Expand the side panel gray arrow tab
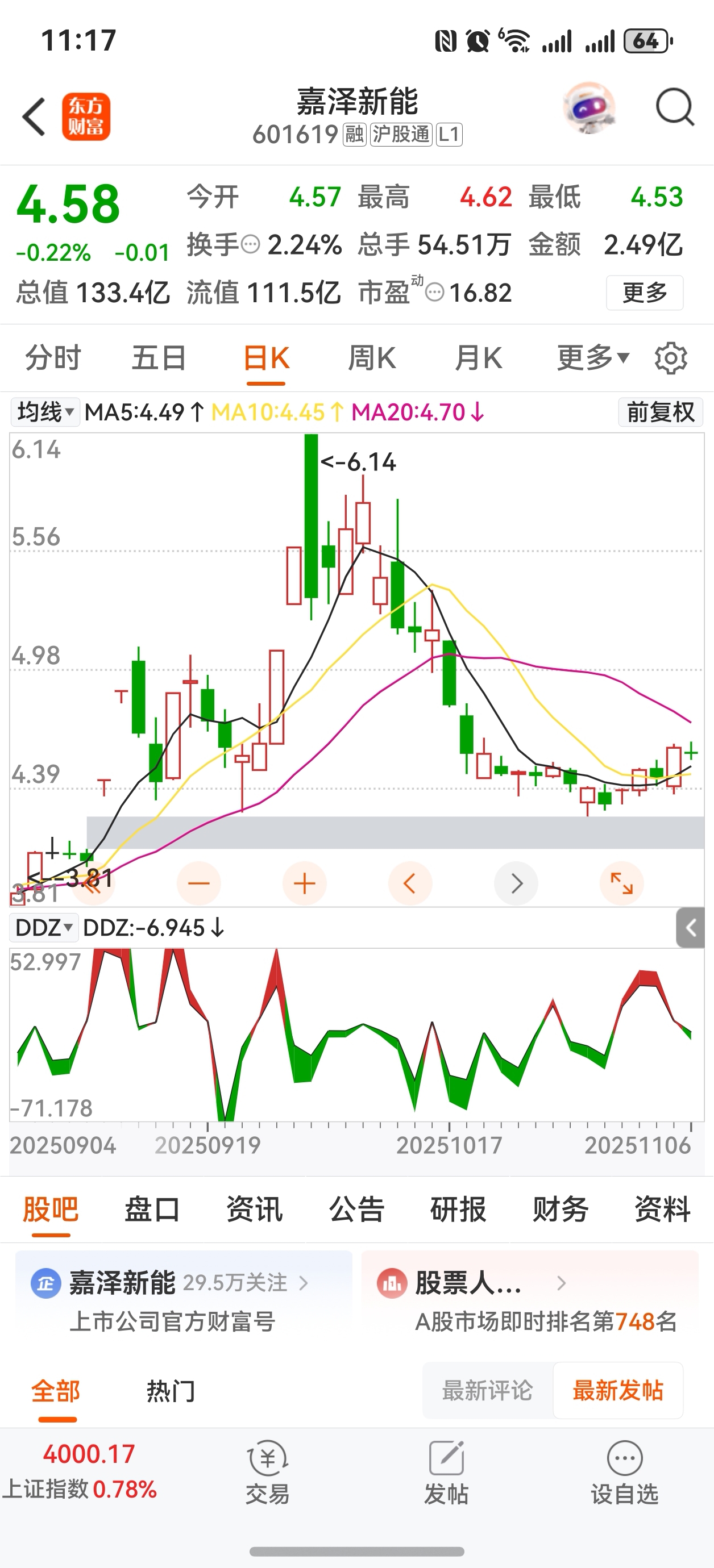The image size is (714, 1568). tap(690, 928)
